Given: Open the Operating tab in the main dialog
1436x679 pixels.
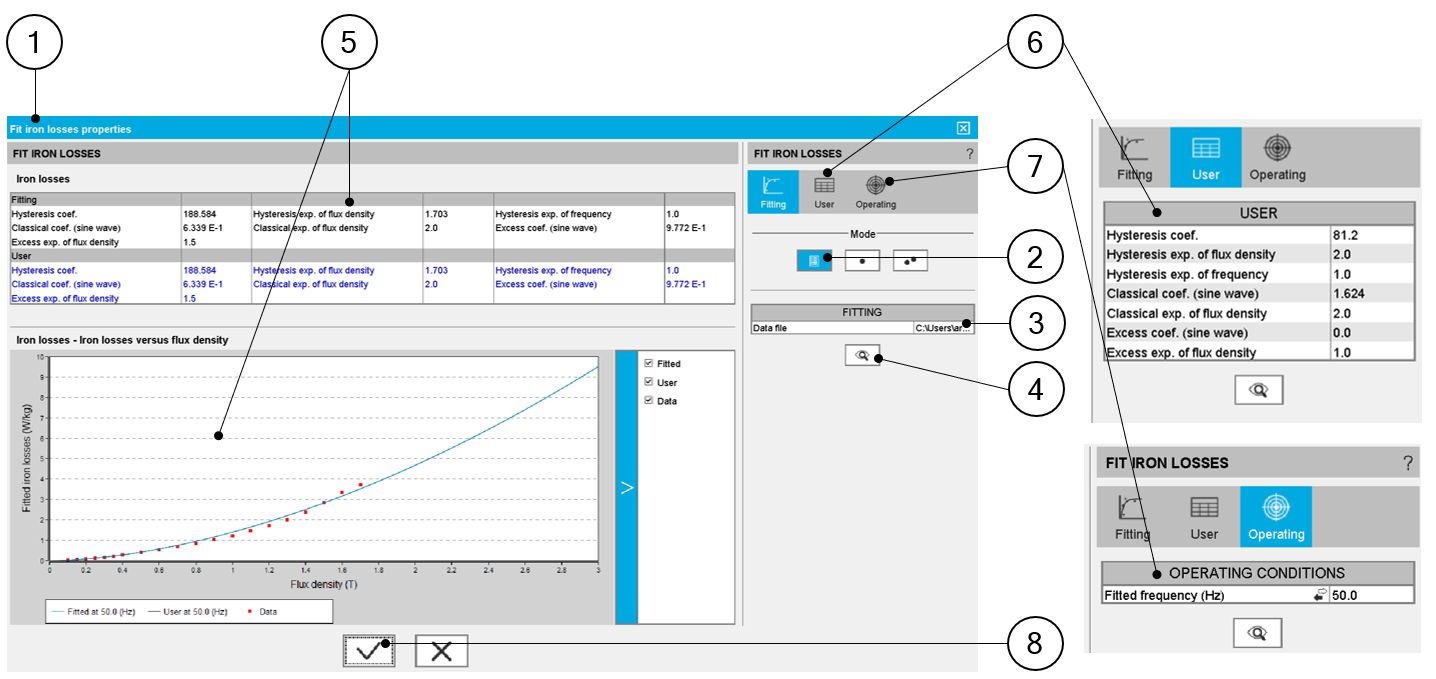Looking at the screenshot, I should click(x=875, y=191).
